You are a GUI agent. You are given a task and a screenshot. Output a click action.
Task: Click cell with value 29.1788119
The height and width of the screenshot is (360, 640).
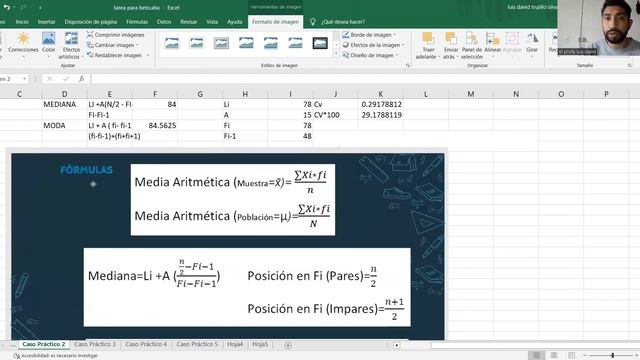pyautogui.click(x=380, y=115)
